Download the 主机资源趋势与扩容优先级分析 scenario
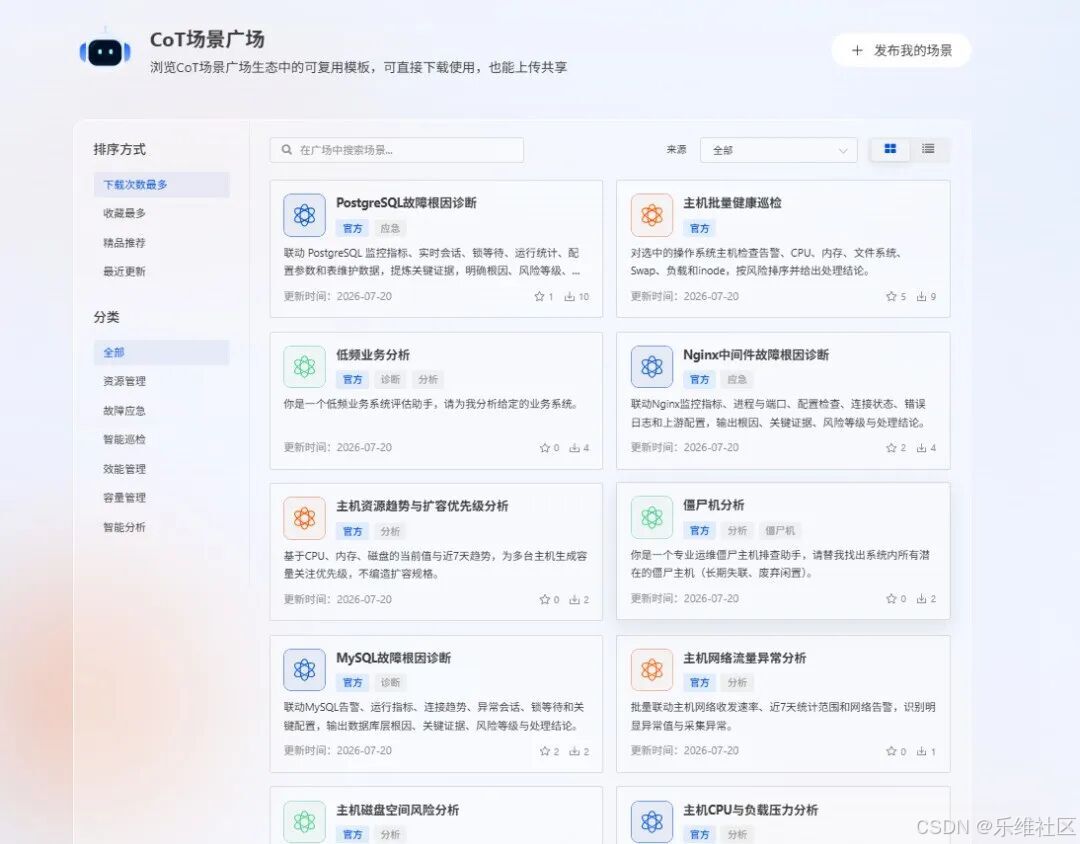This screenshot has height=844, width=1080. [x=574, y=599]
